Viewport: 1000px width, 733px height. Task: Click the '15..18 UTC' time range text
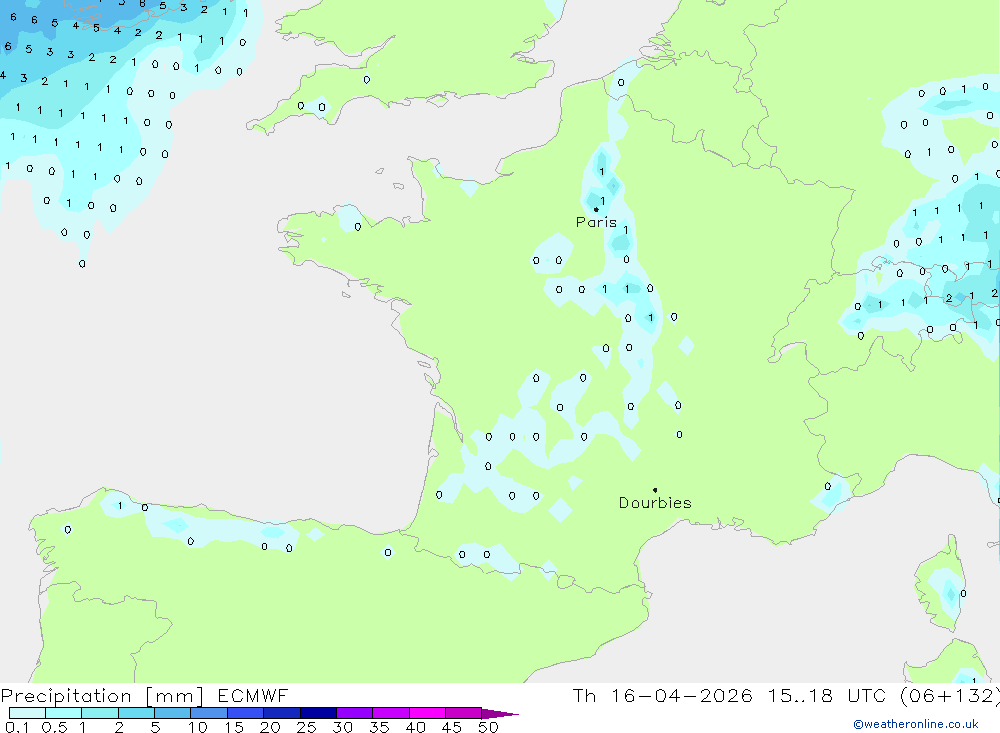pyautogui.click(x=827, y=695)
